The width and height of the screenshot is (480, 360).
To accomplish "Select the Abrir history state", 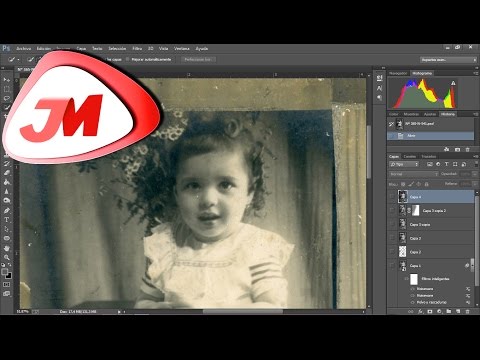I will (431, 136).
